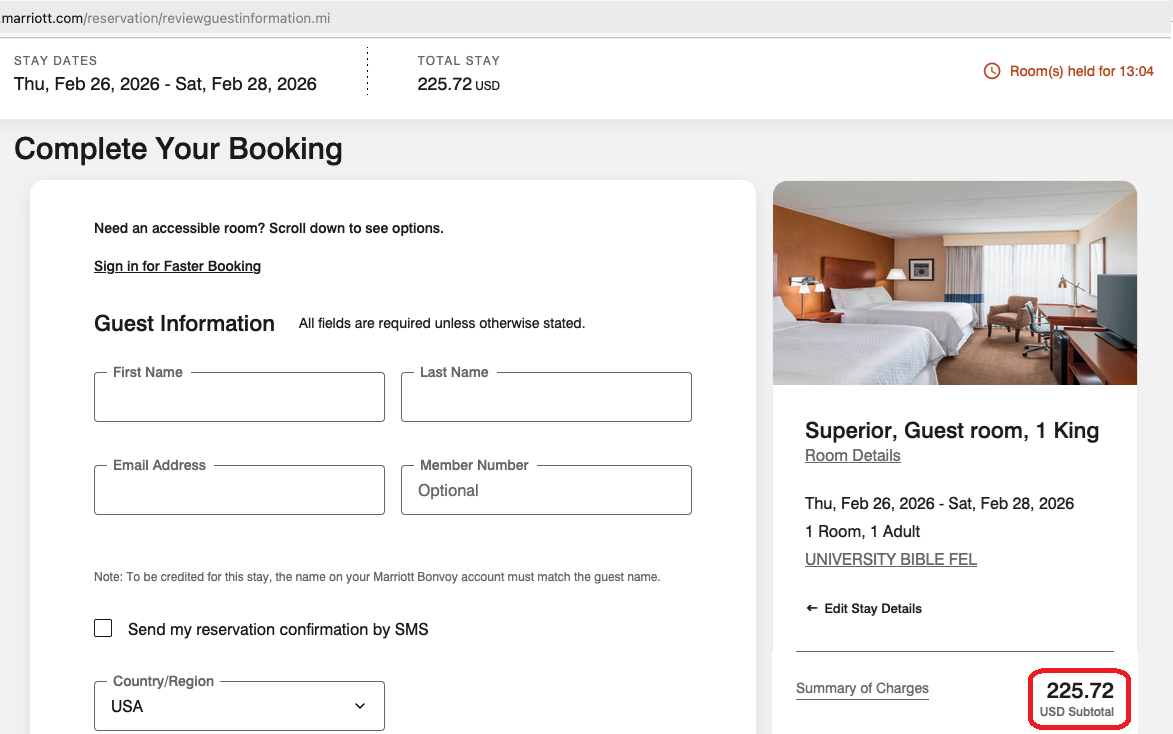Click the hotel room photo thumbnail
This screenshot has height=734, width=1173.
pyautogui.click(x=954, y=283)
